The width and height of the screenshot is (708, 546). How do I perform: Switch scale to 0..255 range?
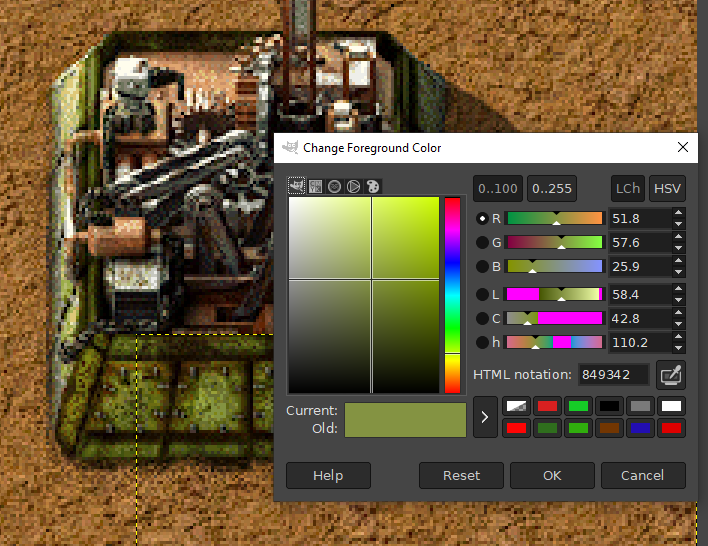click(x=552, y=188)
